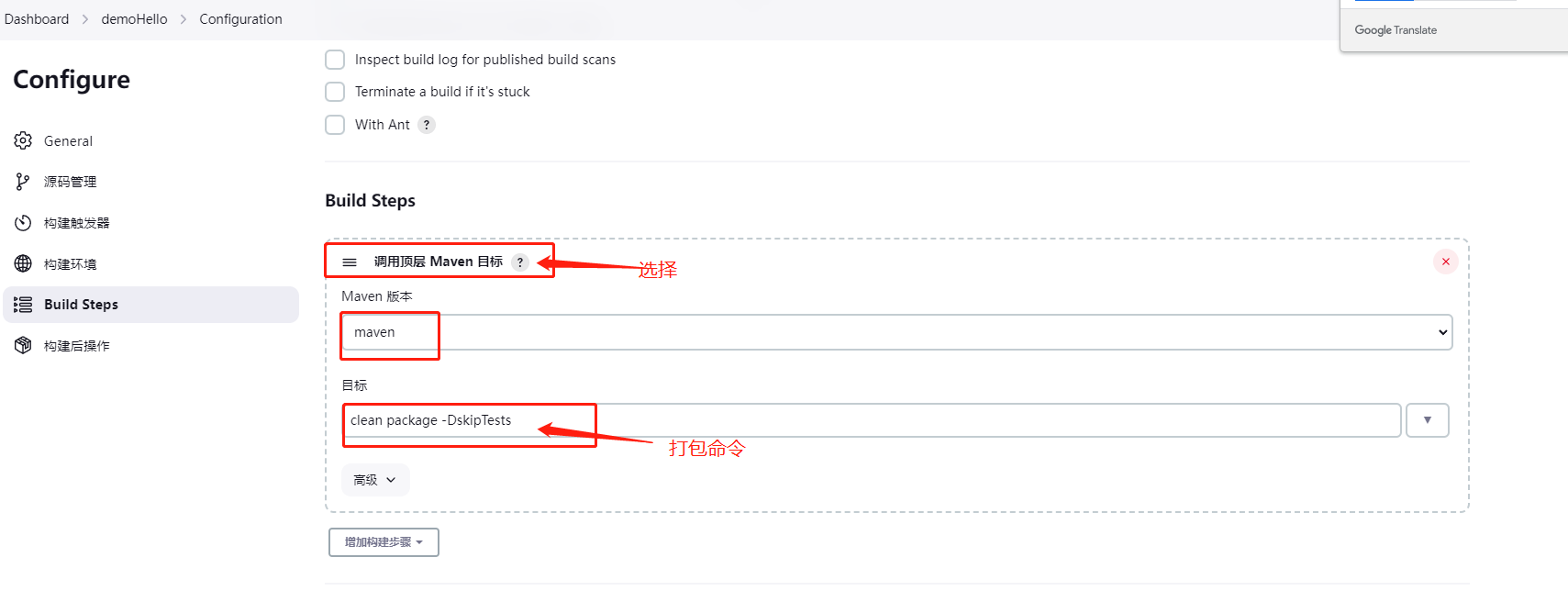
Task: Check Terminate a build if it's stuck
Action: click(335, 92)
